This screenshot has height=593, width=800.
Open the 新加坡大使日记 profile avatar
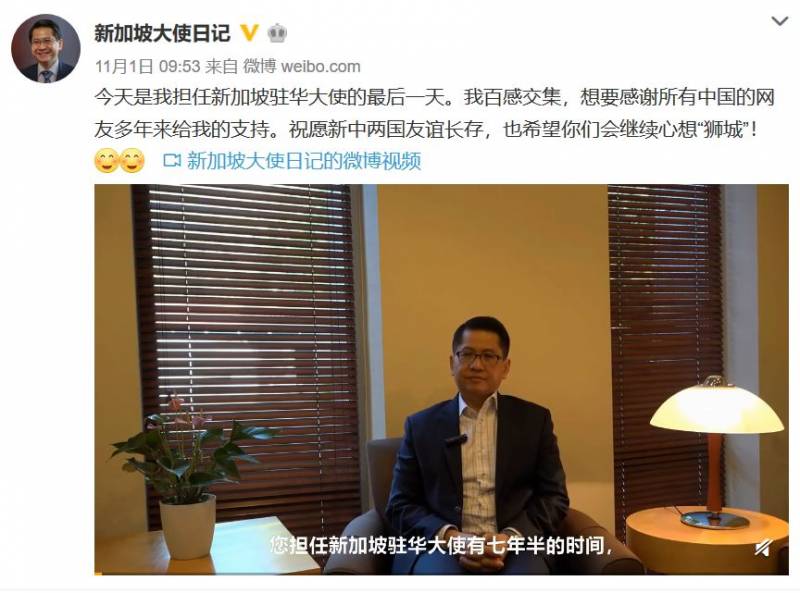[x=46, y=48]
